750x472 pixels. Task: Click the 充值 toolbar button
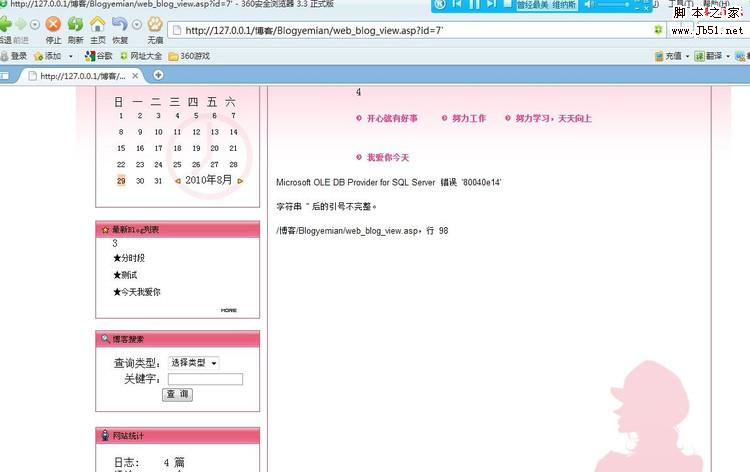click(x=668, y=56)
